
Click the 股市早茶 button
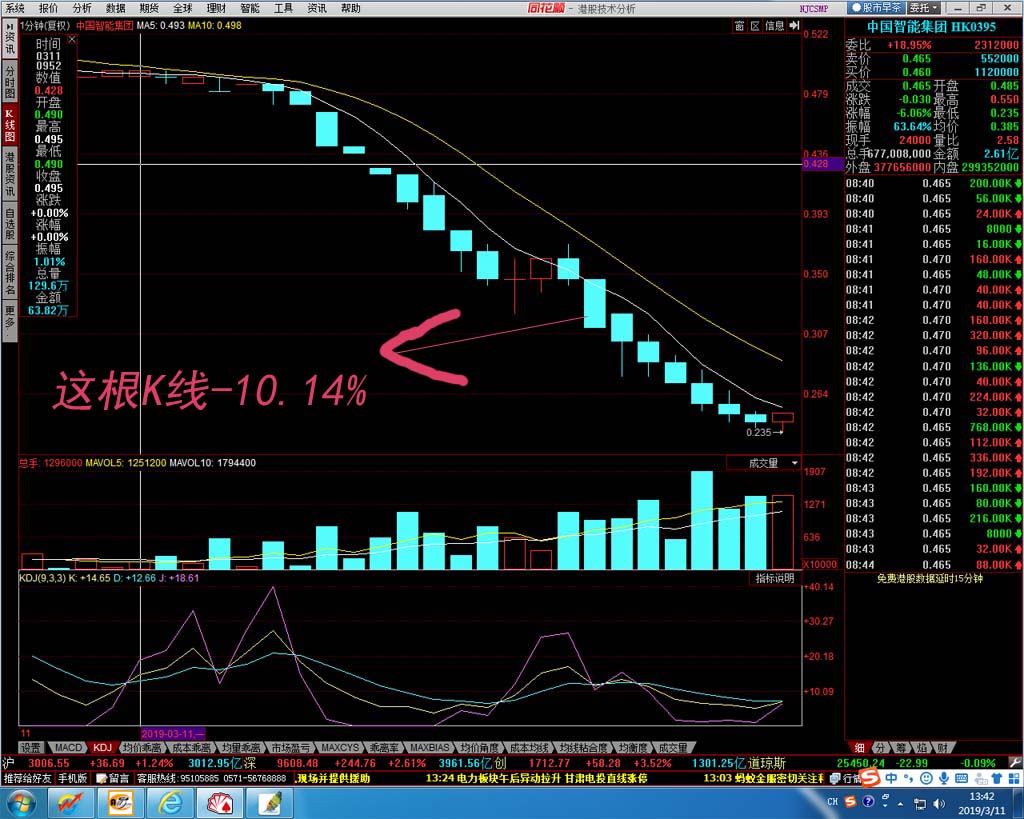[876, 8]
